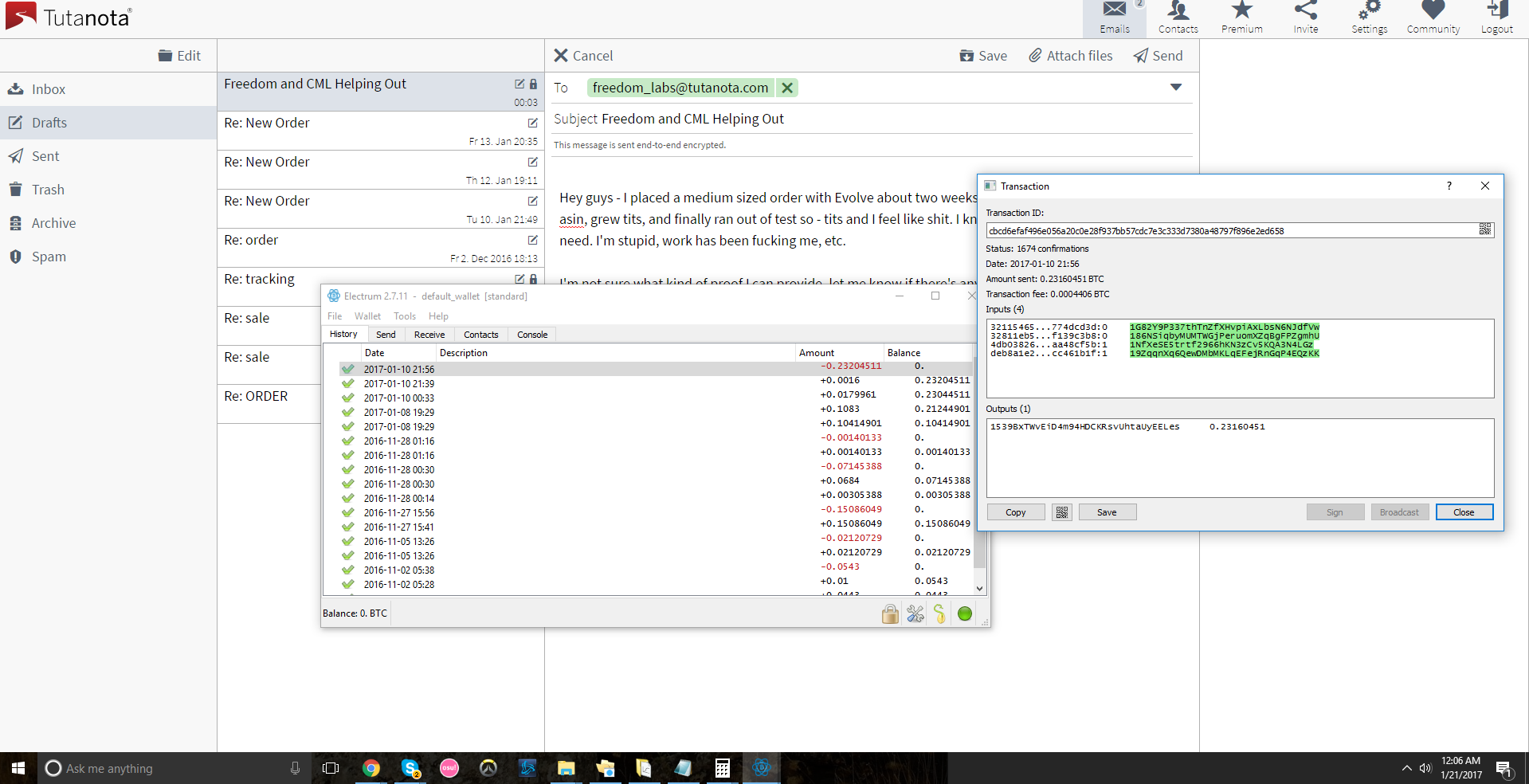1529x784 pixels.
Task: Switch to Electrum Contacts tab
Action: coord(481,335)
